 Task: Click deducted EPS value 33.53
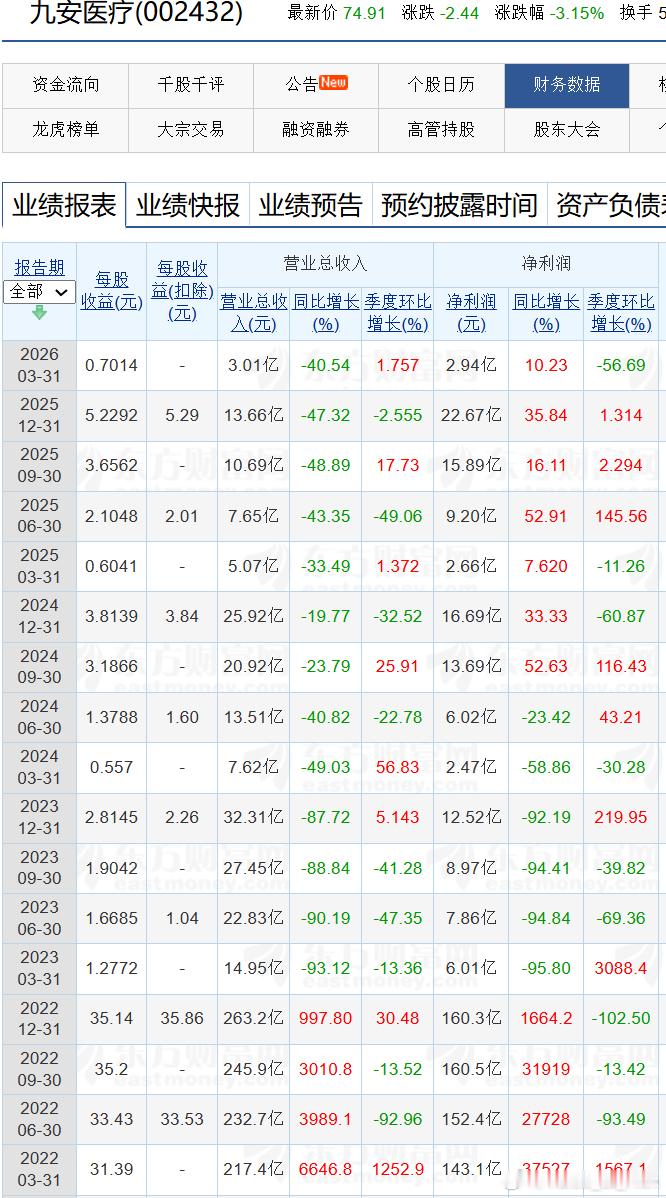pos(182,1119)
